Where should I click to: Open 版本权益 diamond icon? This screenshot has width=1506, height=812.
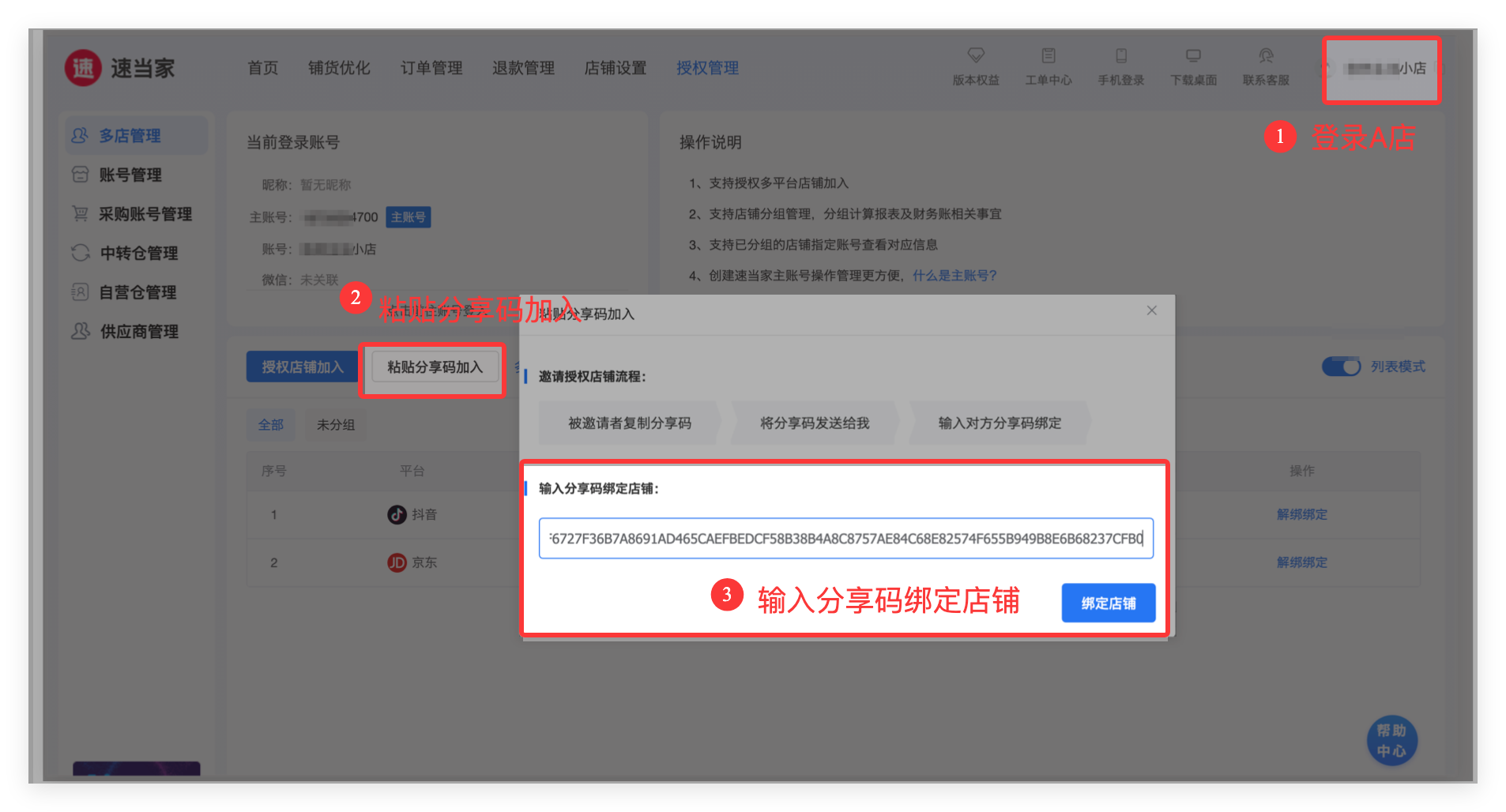pyautogui.click(x=976, y=55)
